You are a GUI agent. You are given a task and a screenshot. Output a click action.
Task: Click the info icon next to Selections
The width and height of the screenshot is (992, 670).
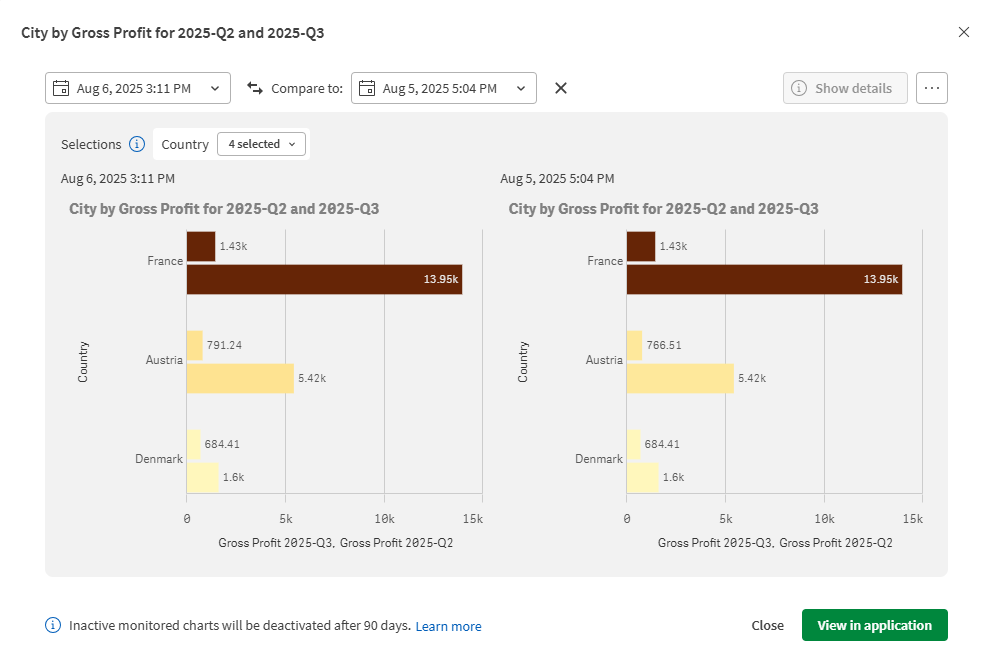(x=137, y=144)
